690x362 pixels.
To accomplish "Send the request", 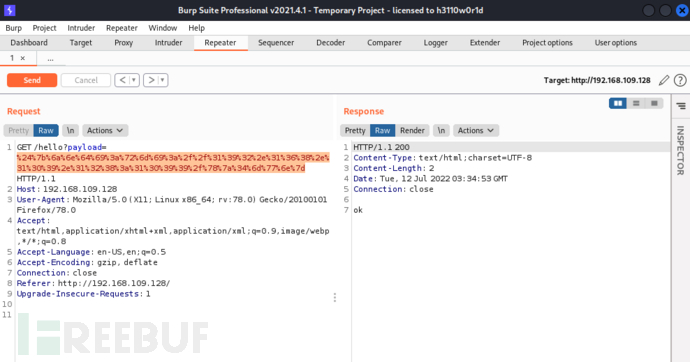I will [32, 80].
